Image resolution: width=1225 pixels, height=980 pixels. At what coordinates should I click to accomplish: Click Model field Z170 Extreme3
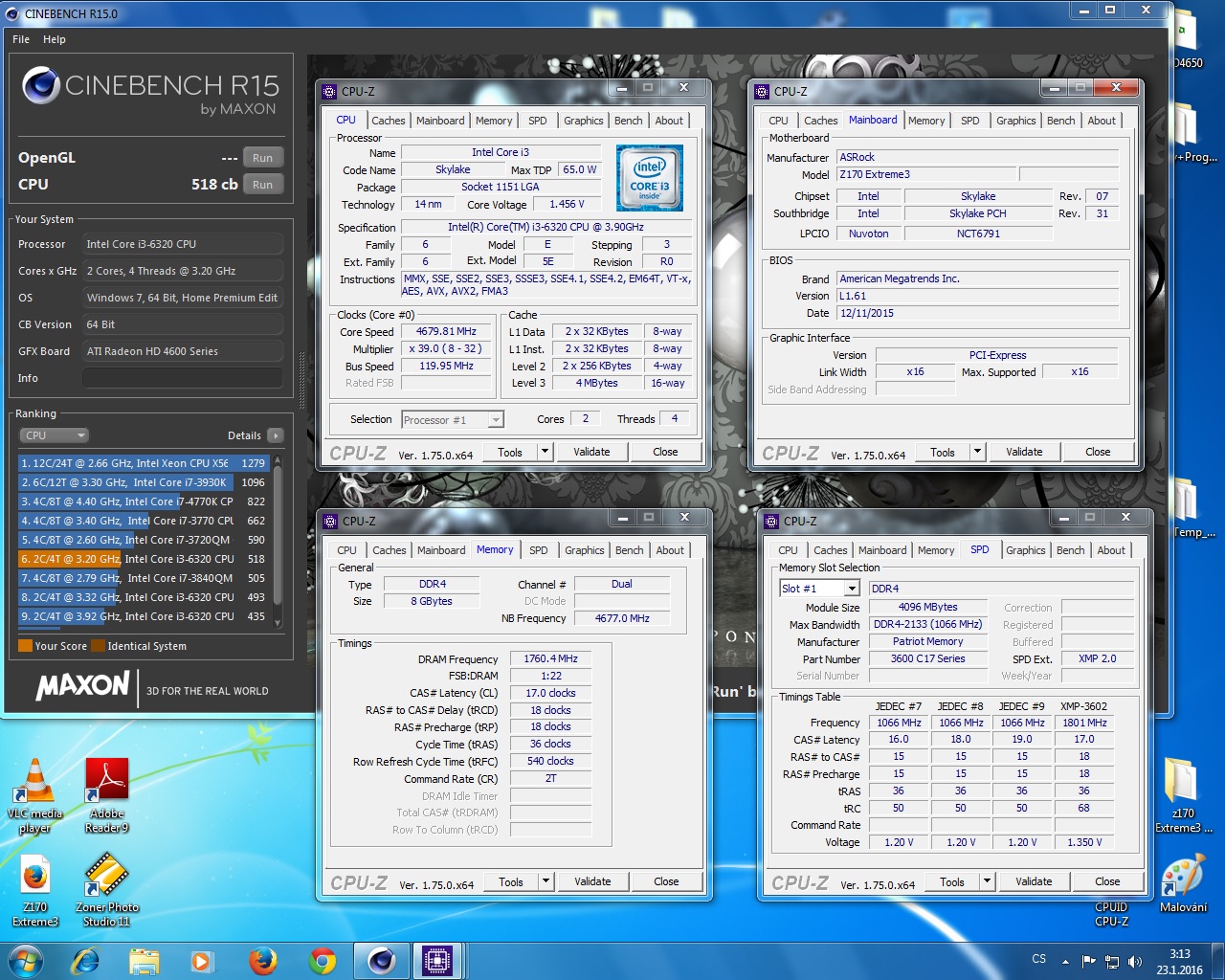pyautogui.click(x=926, y=175)
